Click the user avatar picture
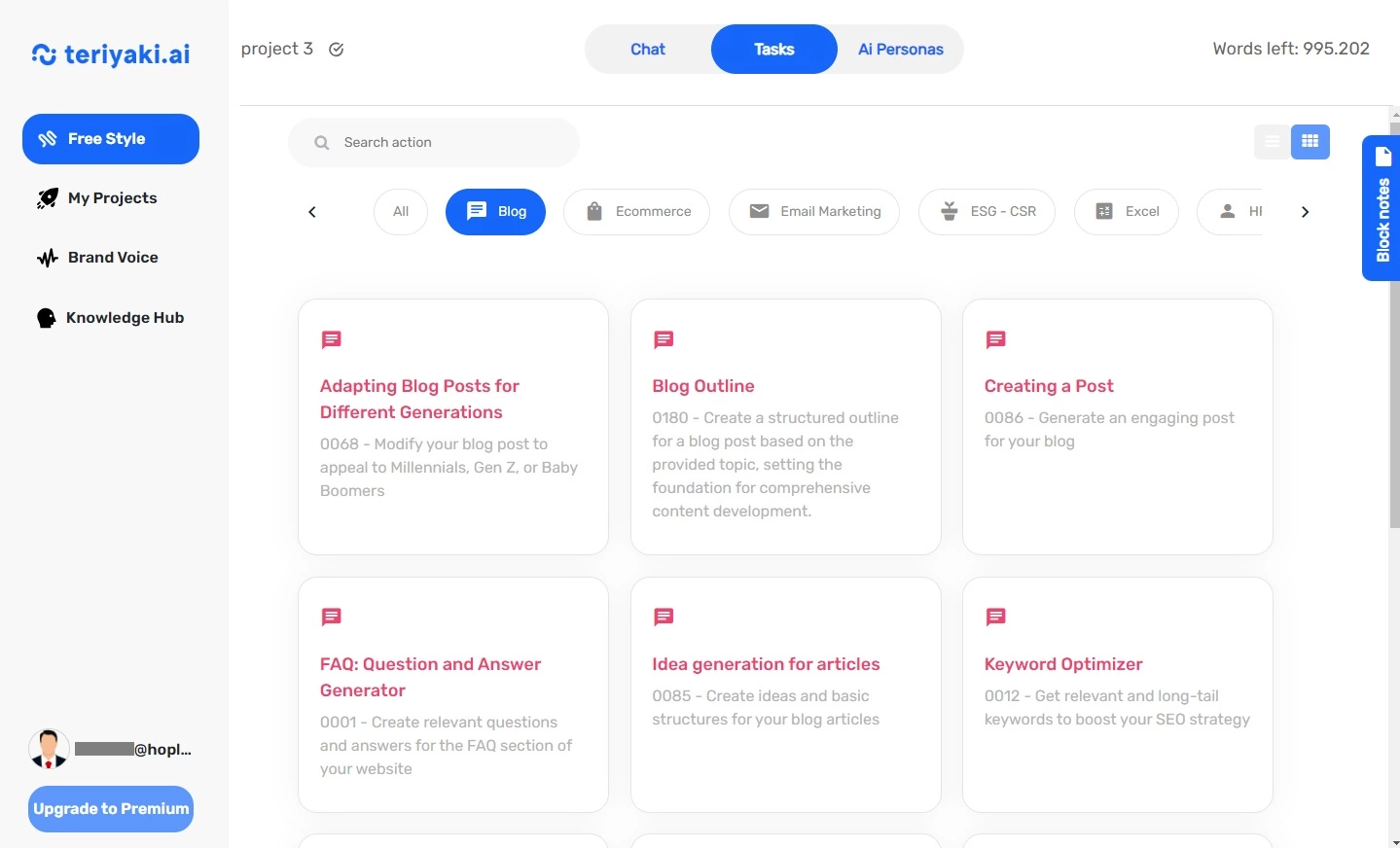1400x848 pixels. [49, 750]
